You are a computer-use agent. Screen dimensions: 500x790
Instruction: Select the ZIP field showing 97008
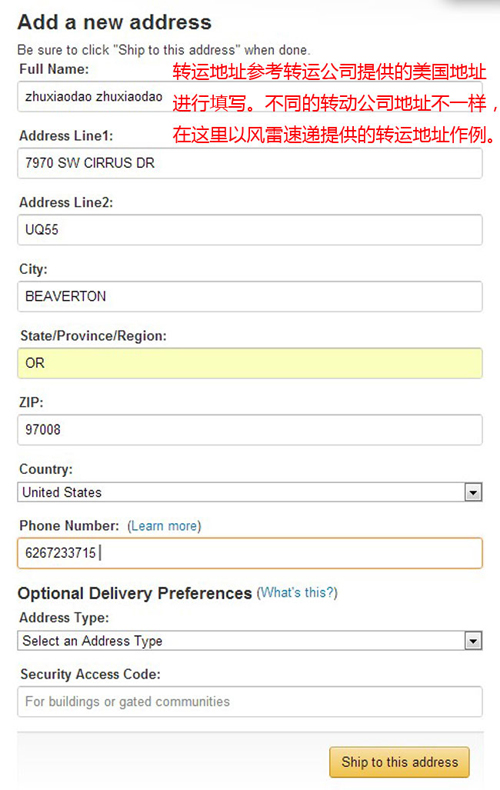[x=250, y=430]
